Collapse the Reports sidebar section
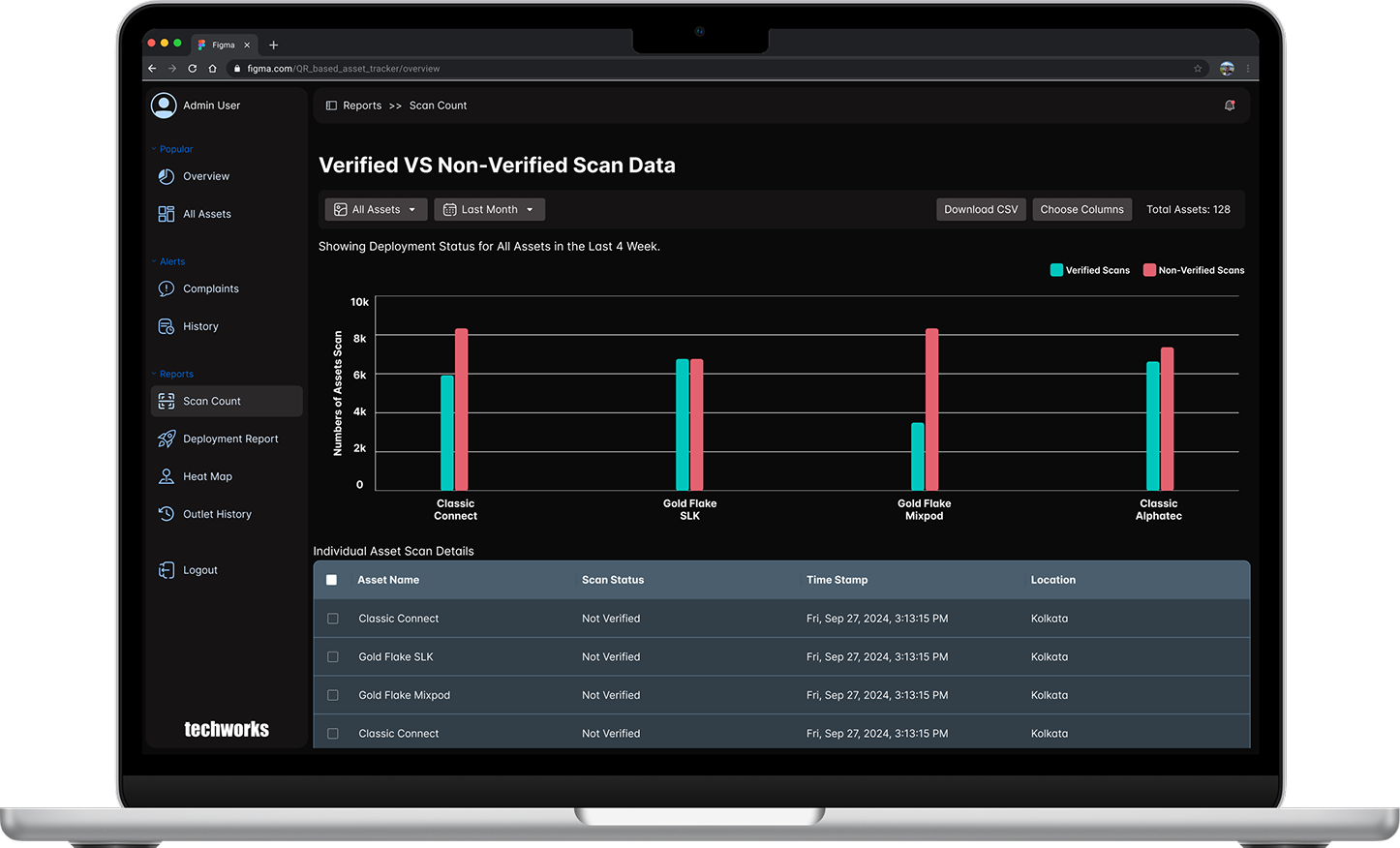Screen dimensions: 1400x848 pos(172,374)
